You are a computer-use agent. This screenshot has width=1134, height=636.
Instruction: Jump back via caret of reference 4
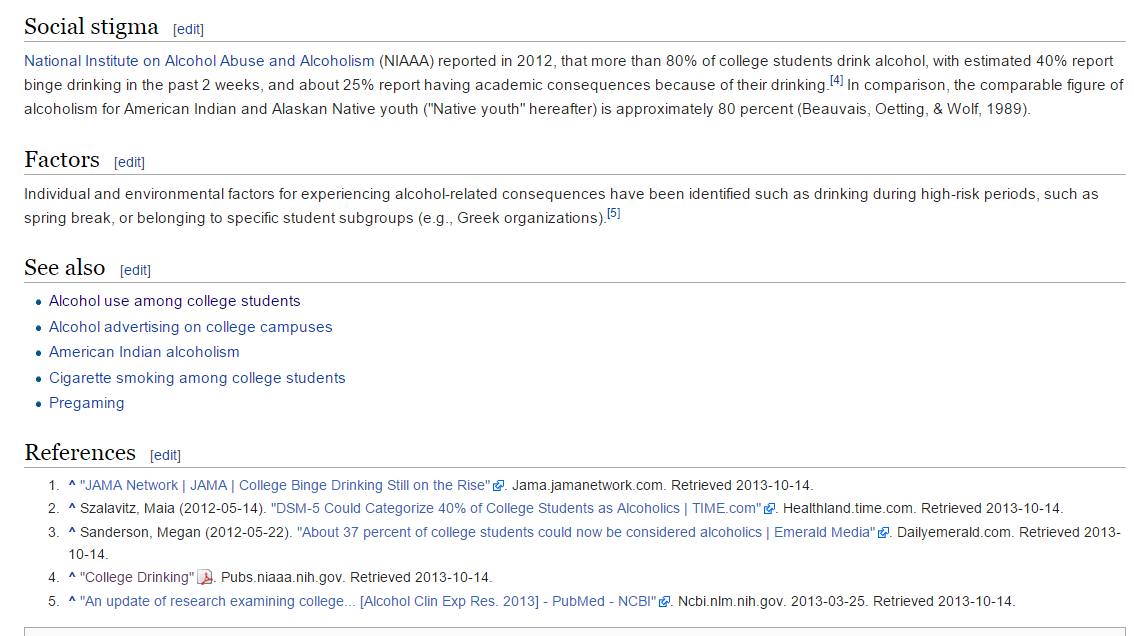tap(72, 577)
